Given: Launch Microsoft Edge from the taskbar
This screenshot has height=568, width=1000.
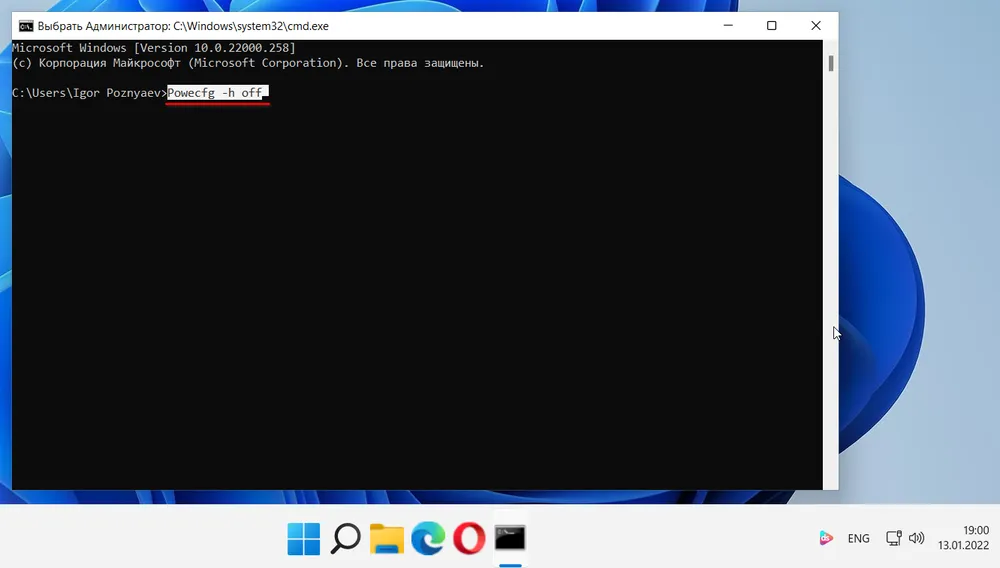Looking at the screenshot, I should [428, 539].
